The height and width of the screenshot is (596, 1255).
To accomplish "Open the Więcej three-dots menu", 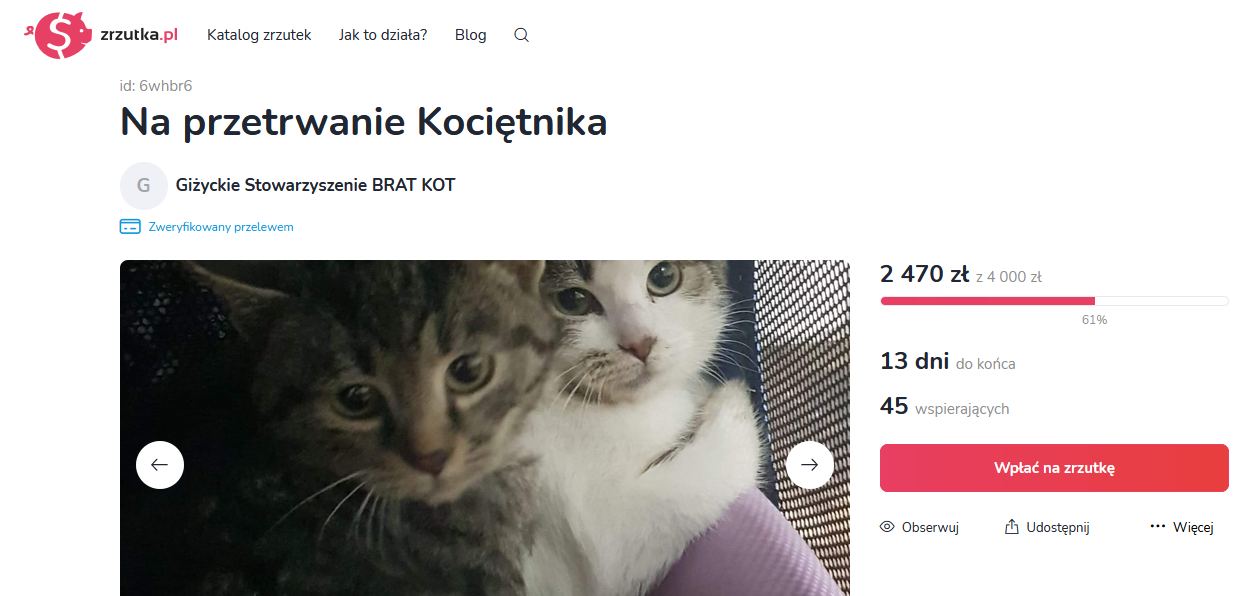I will click(x=1158, y=527).
